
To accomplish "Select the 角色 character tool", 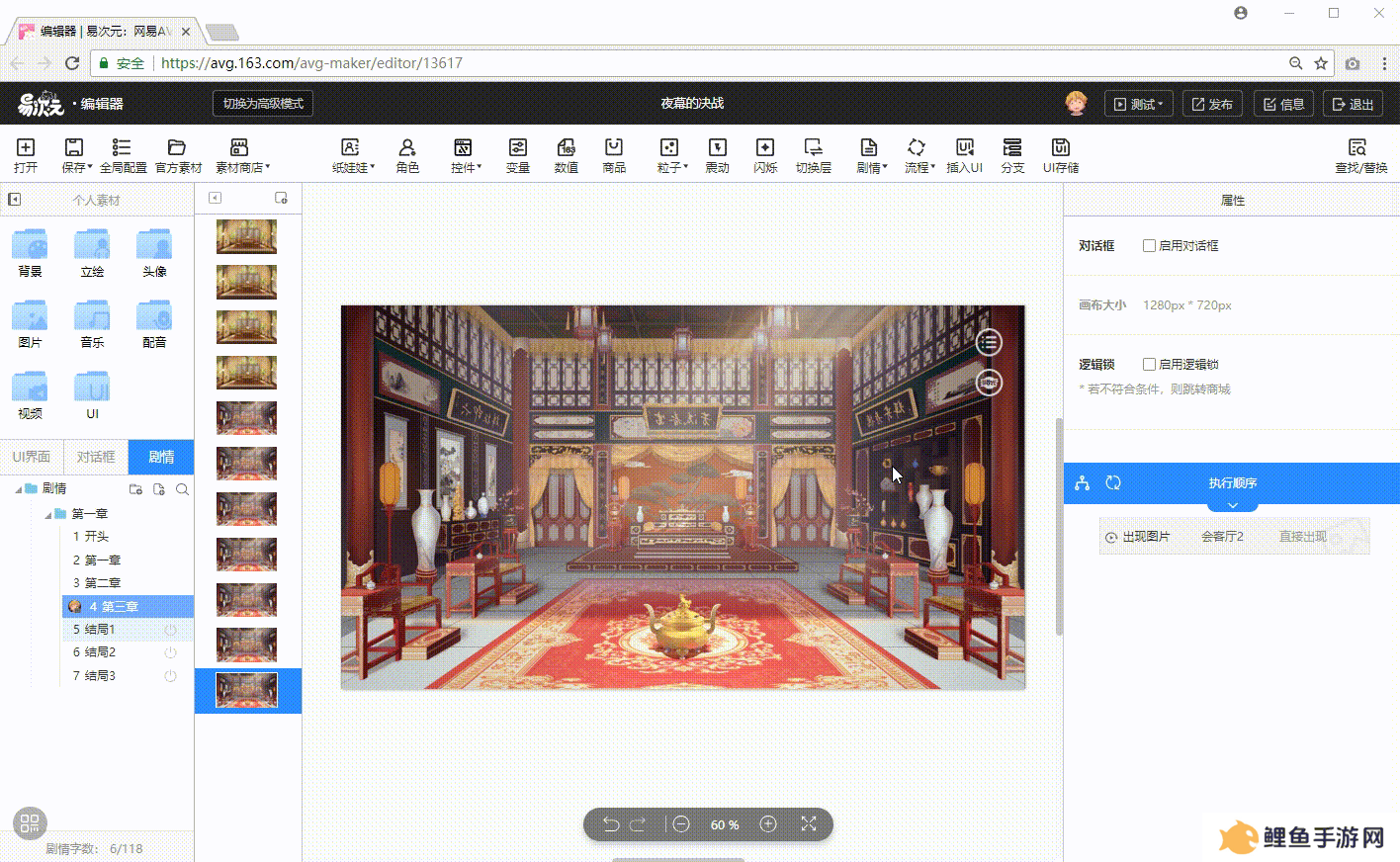I will tap(407, 155).
